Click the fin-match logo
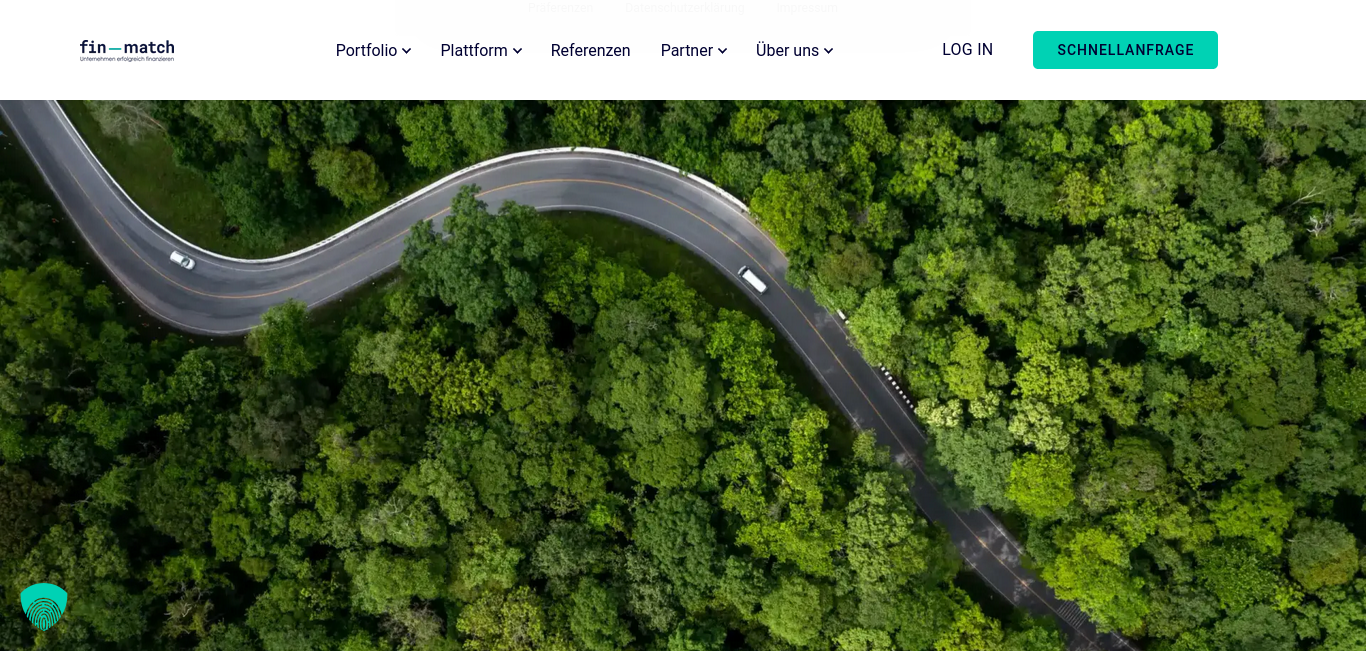This screenshot has height=651, width=1366. (x=127, y=50)
